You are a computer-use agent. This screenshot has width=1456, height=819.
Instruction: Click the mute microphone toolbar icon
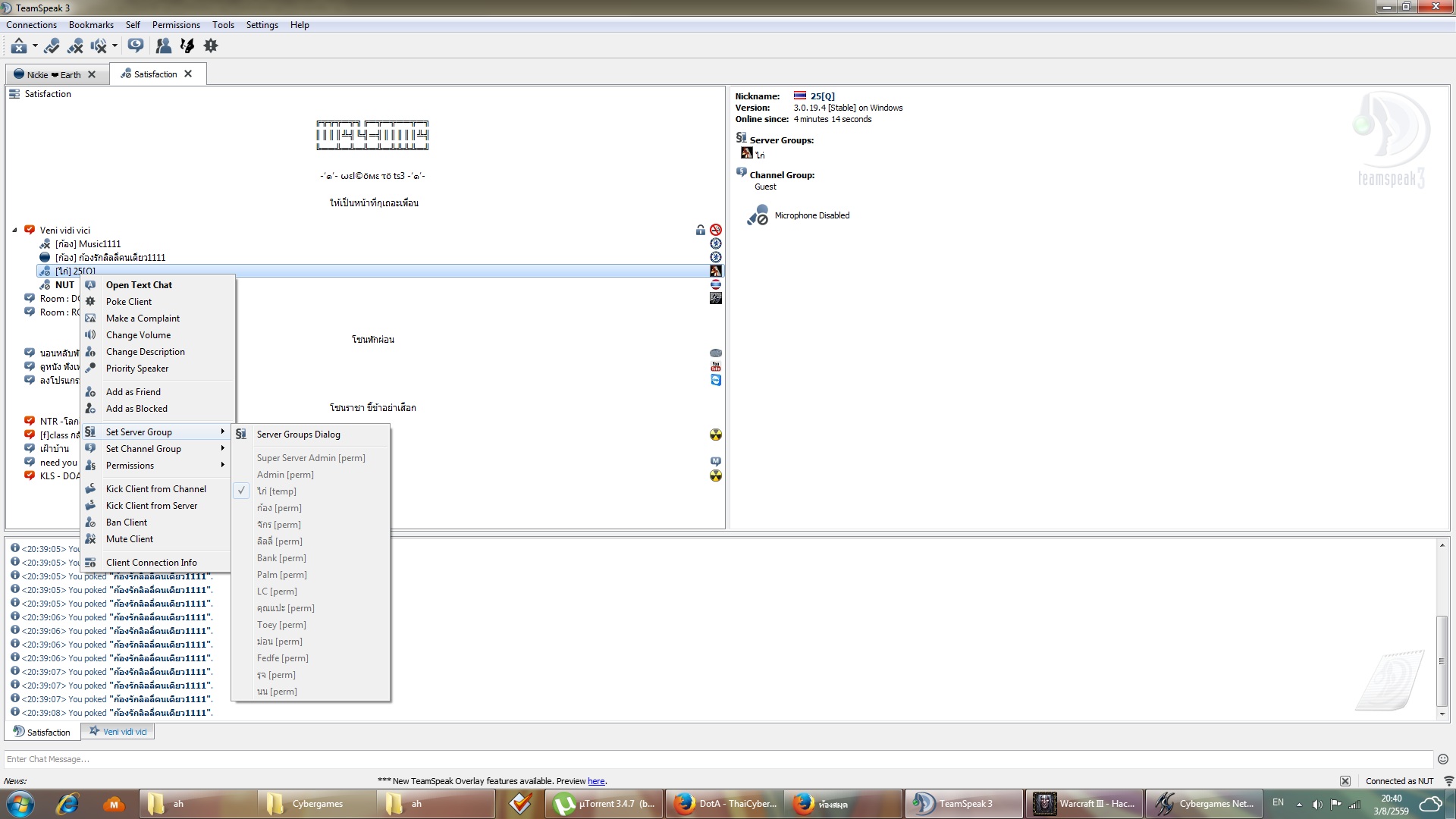click(x=74, y=46)
